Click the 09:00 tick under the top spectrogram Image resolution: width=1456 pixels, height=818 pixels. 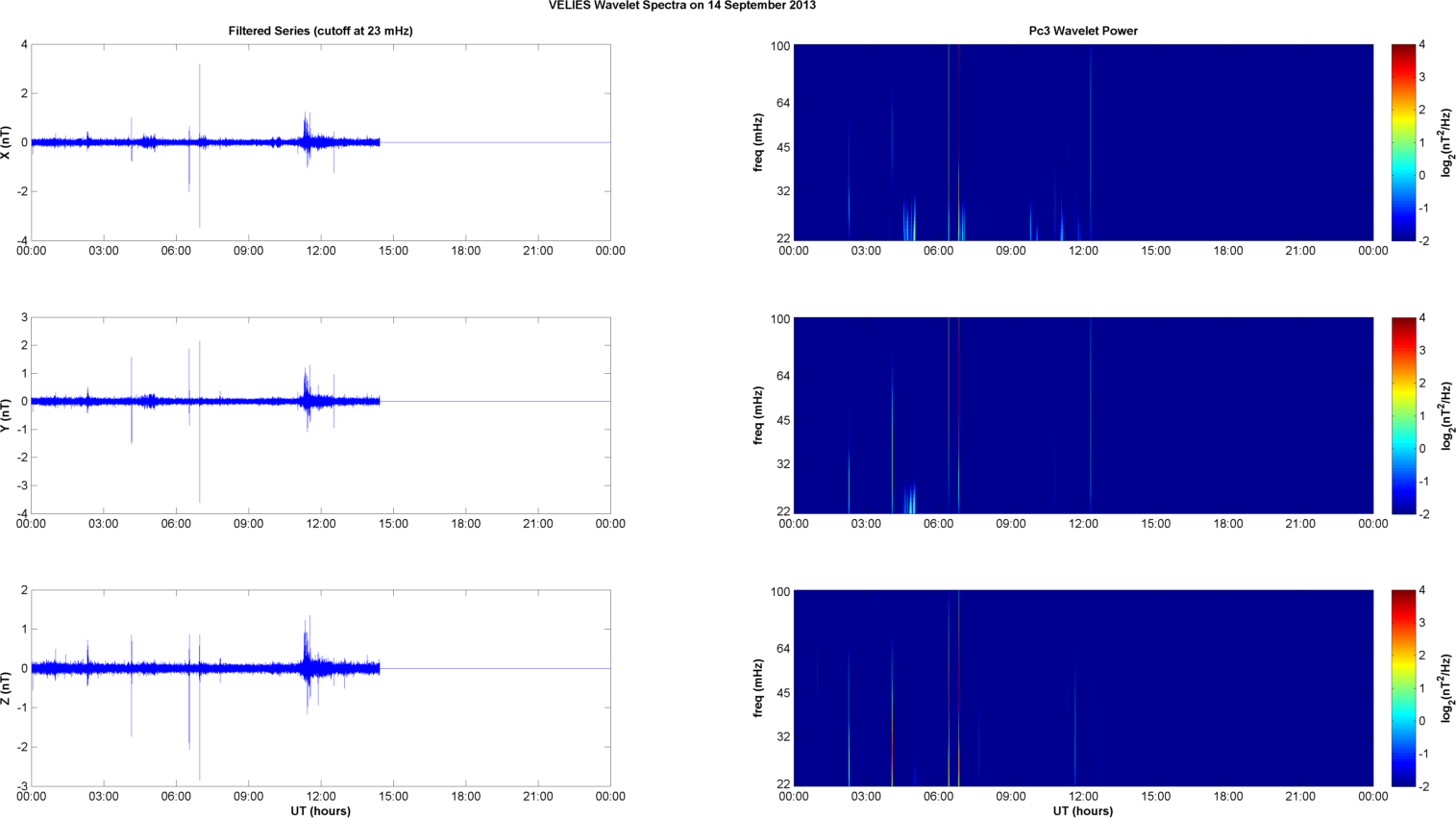[x=1011, y=251]
